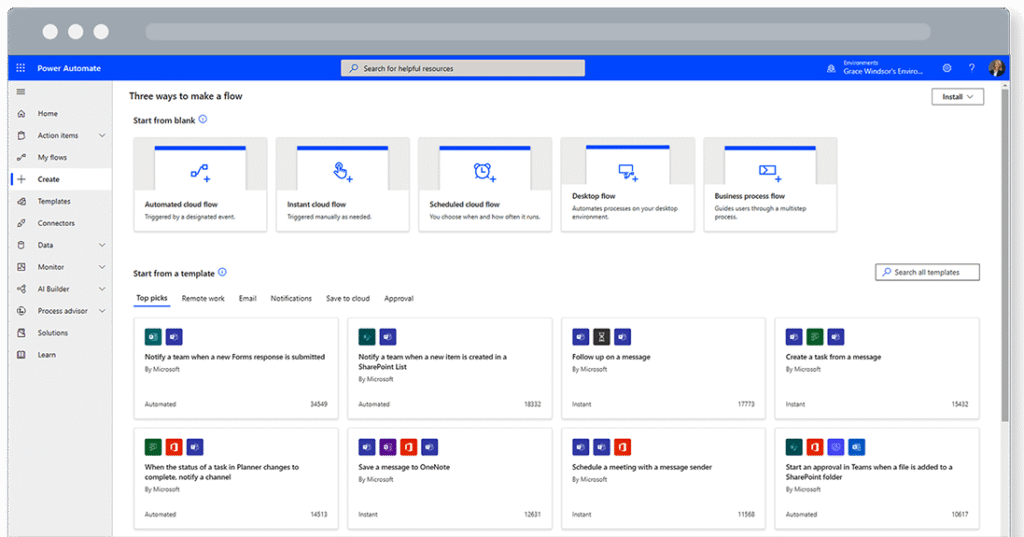Open the Install dropdown button
This screenshot has height=537, width=1024.
957,97
